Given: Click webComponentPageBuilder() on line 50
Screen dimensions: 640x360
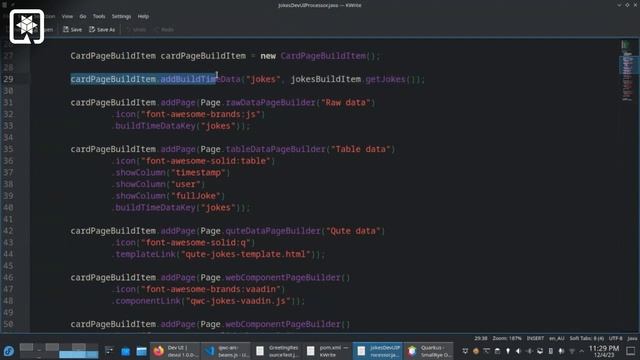Looking at the screenshot, I should [288, 324].
